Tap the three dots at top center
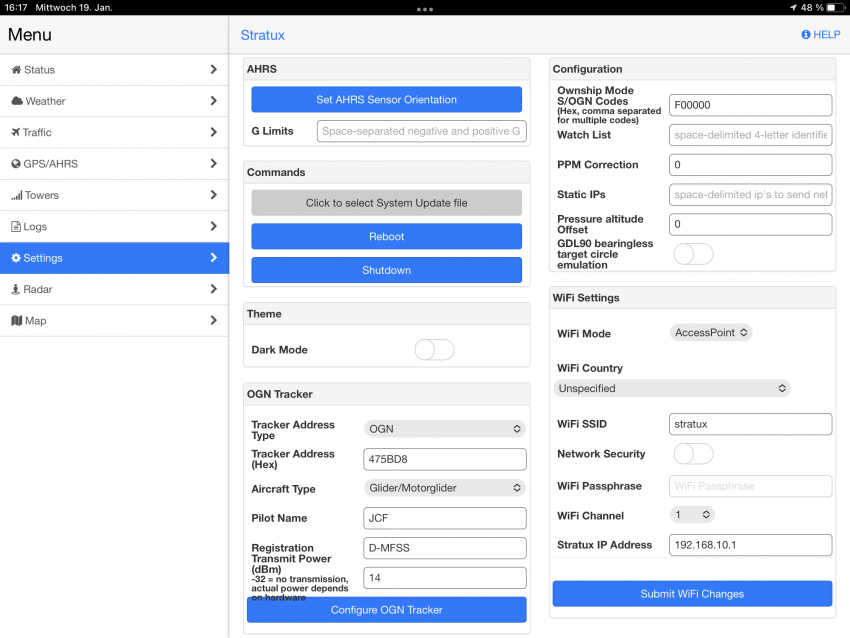Viewport: 850px width, 638px height. click(425, 9)
